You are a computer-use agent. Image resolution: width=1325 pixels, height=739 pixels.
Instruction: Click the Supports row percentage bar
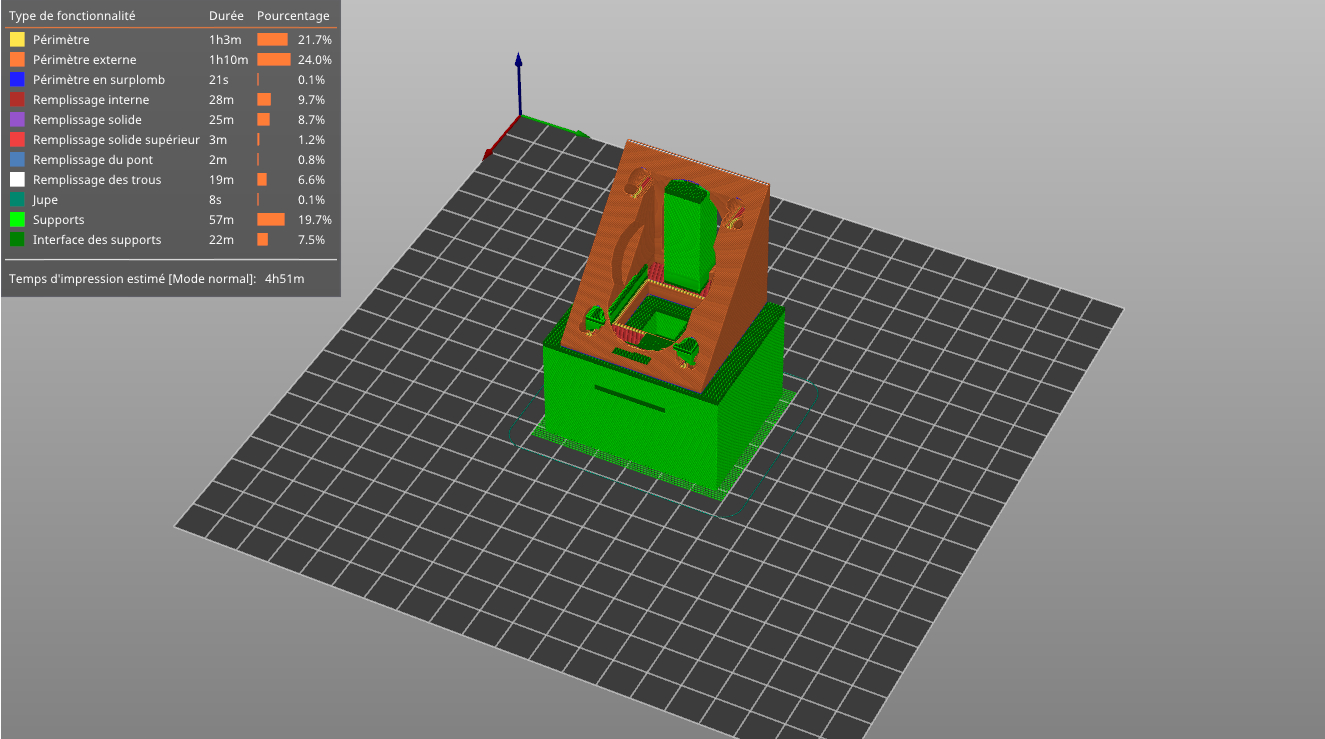click(x=271, y=220)
